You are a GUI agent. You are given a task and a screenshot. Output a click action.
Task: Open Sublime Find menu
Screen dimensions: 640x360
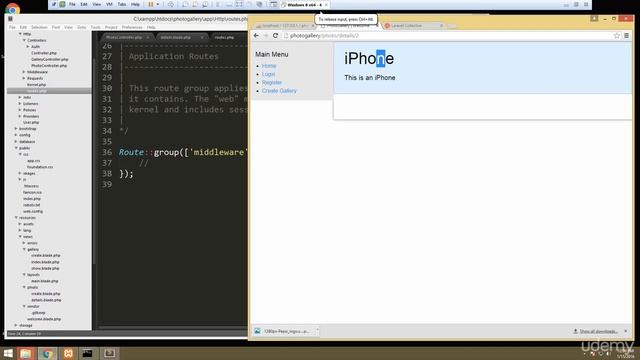(x=56, y=27)
